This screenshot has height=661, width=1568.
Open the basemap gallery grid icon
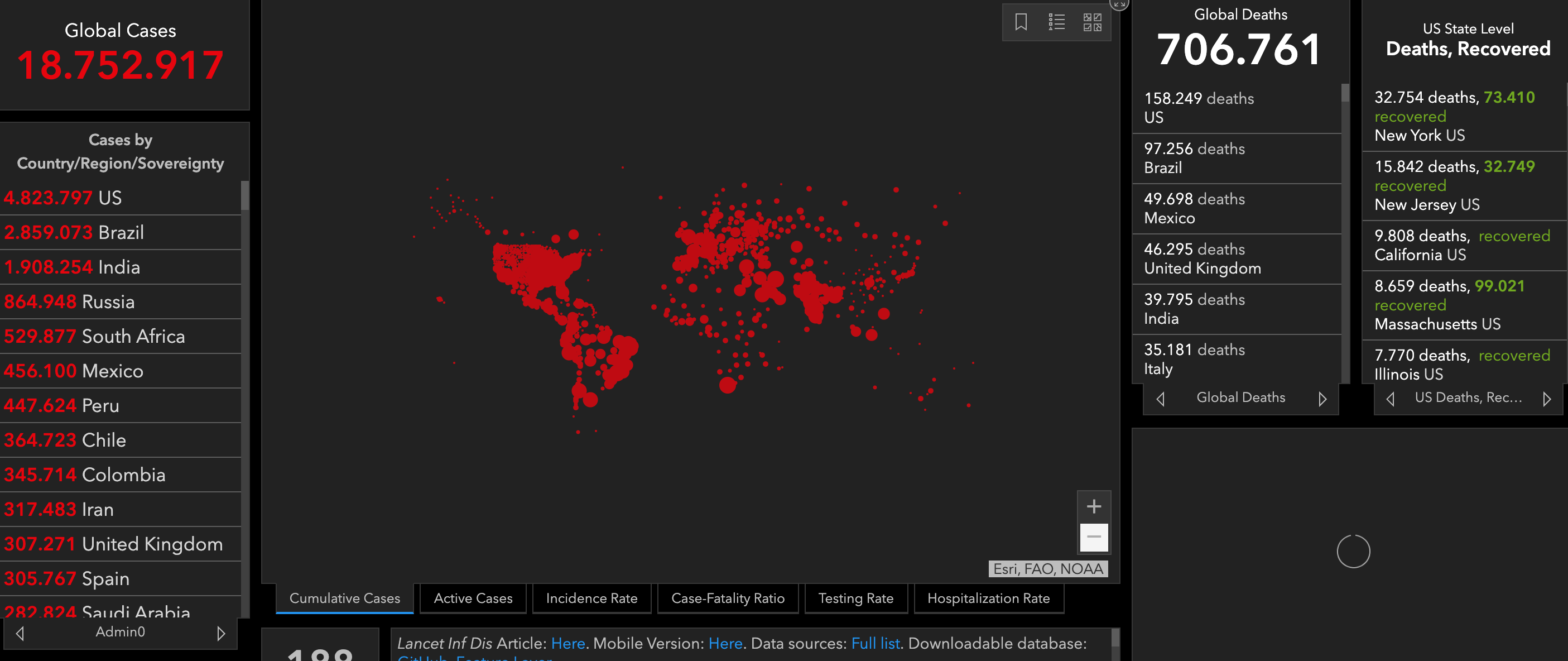(1092, 22)
